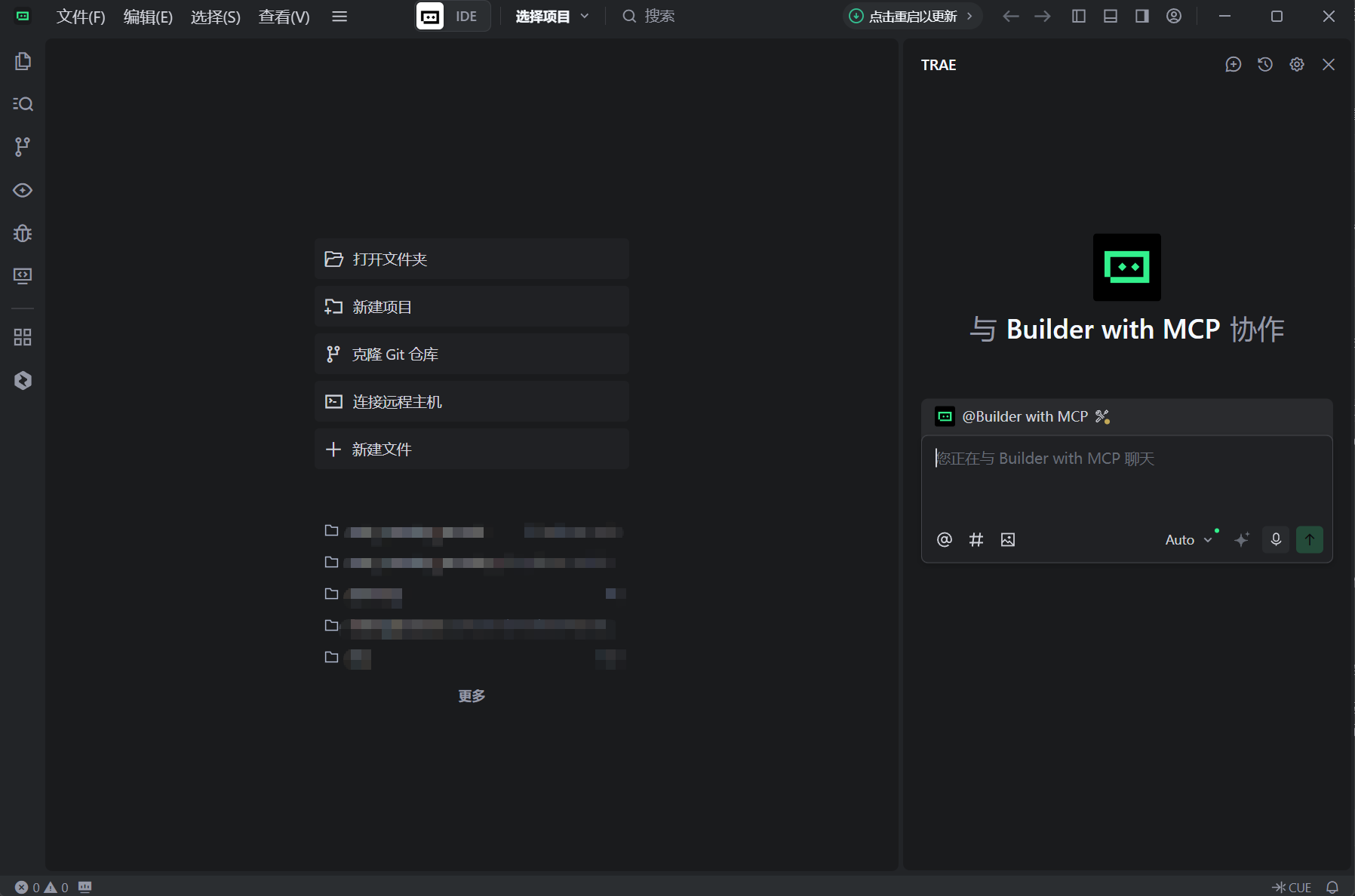Open TRAE panel settings gear
Viewport: 1355px width, 896px height.
coord(1297,65)
